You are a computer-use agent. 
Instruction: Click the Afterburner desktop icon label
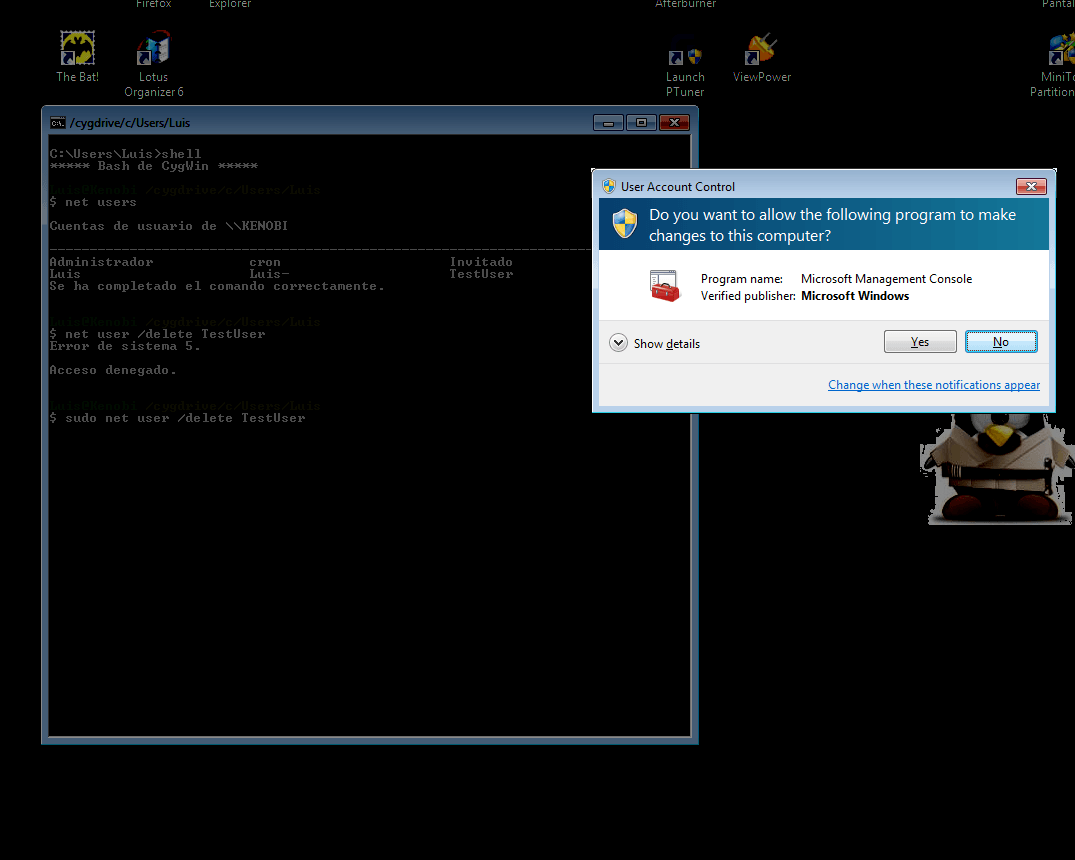[x=685, y=4]
